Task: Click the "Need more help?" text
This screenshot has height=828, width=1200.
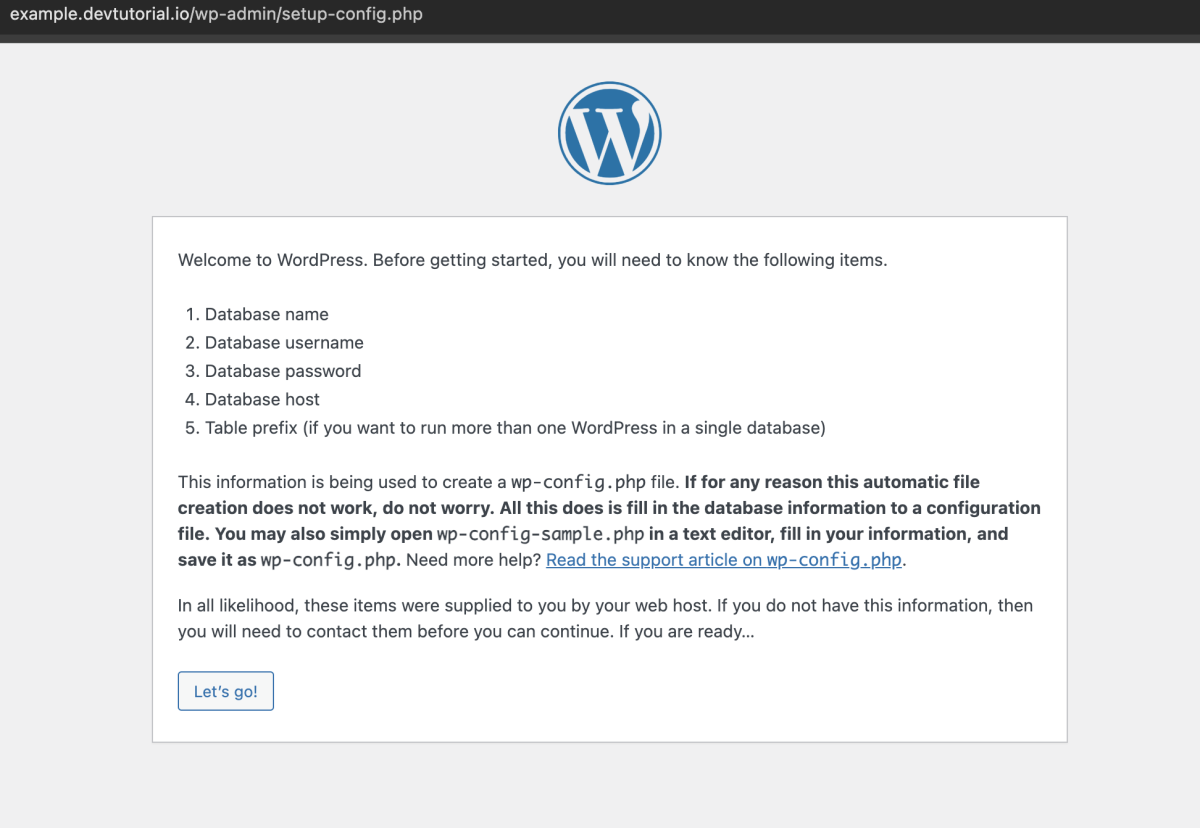Action: [473, 560]
